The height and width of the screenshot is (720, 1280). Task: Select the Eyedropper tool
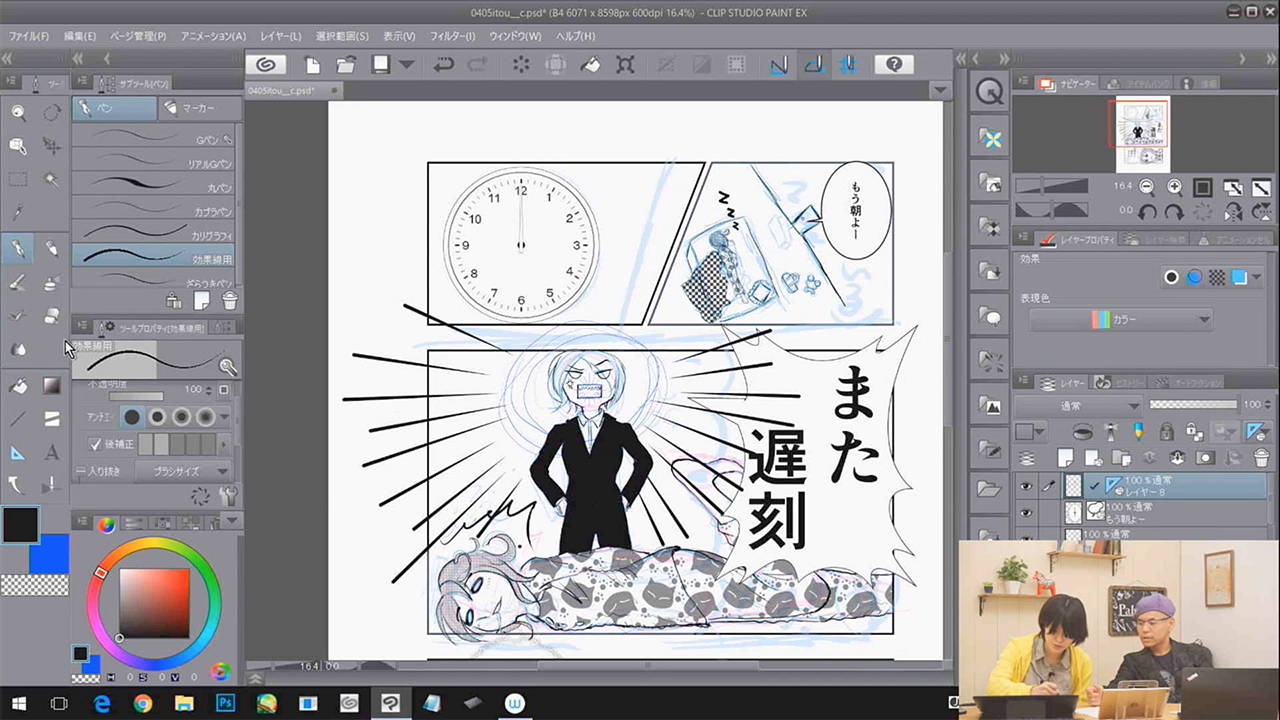pos(18,213)
